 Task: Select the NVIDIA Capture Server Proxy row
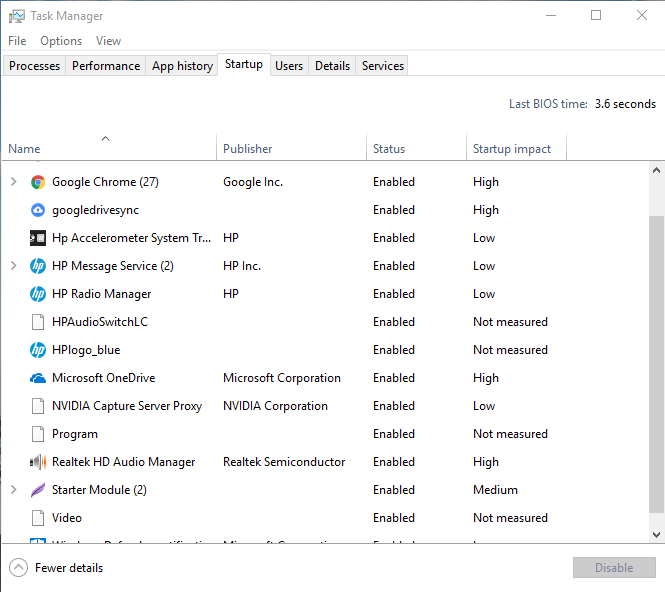pyautogui.click(x=127, y=406)
